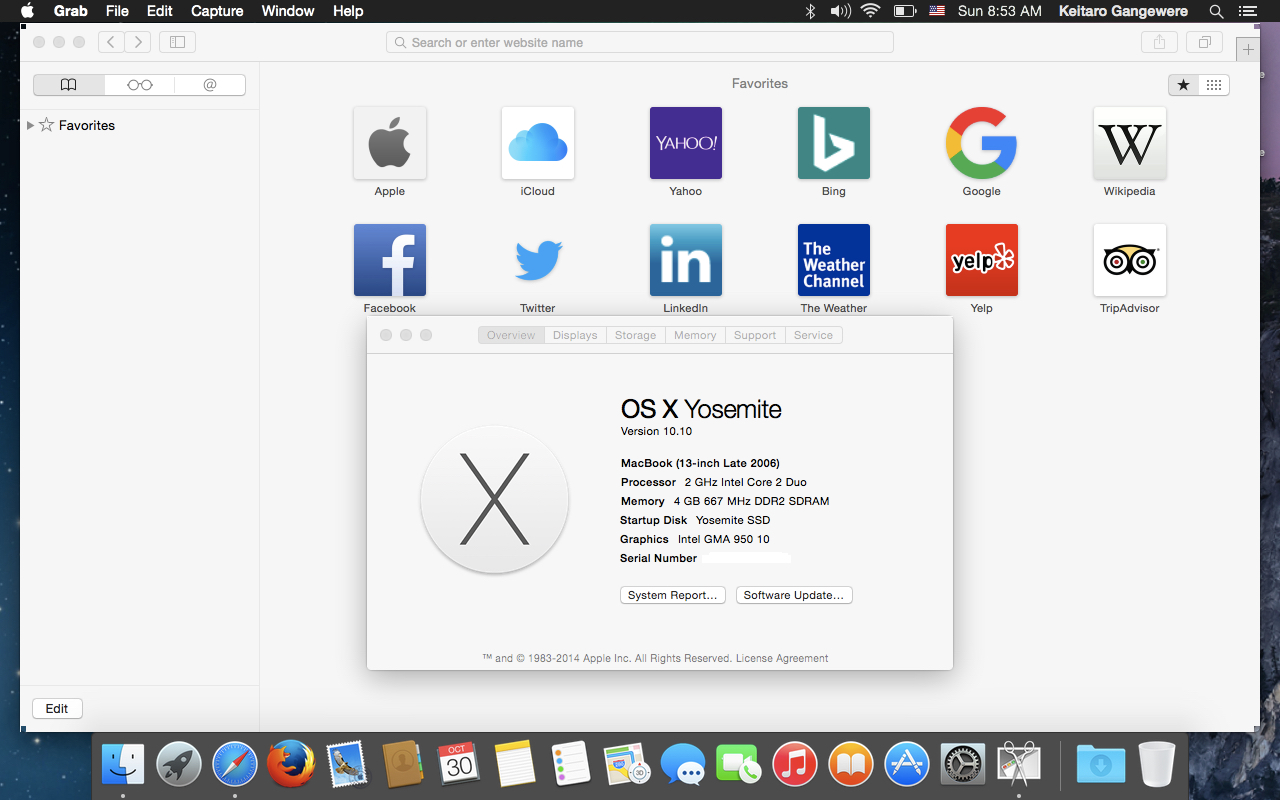
Task: Click the Safari address search field
Action: click(x=640, y=43)
